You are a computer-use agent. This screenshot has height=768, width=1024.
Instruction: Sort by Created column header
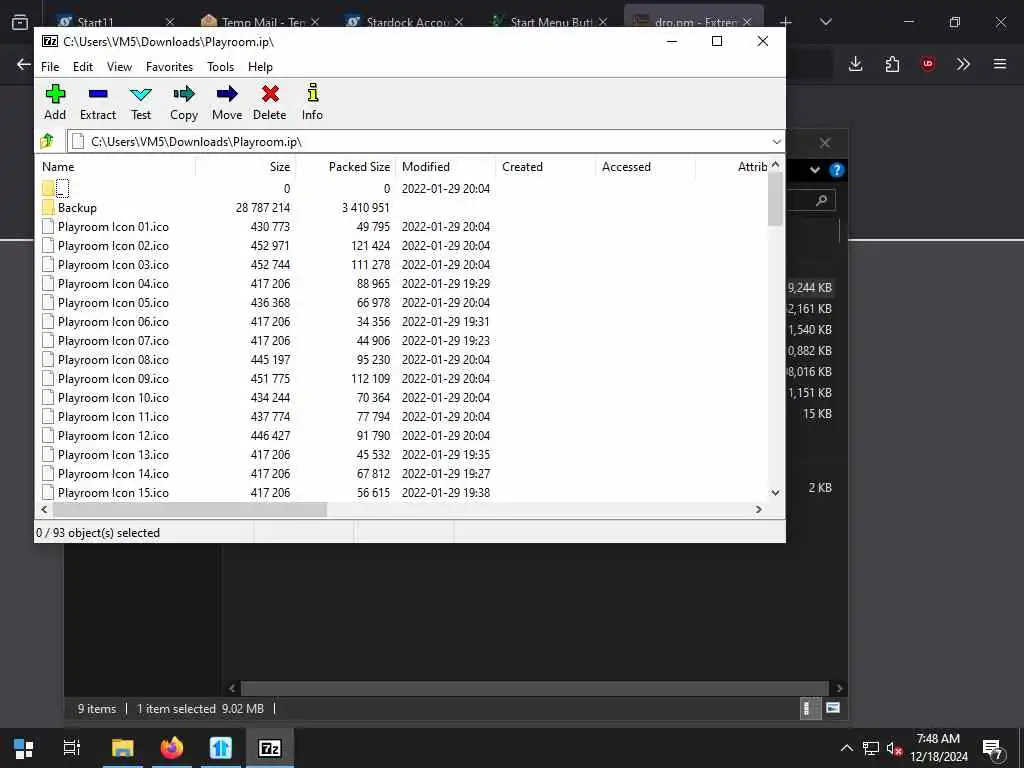point(545,167)
